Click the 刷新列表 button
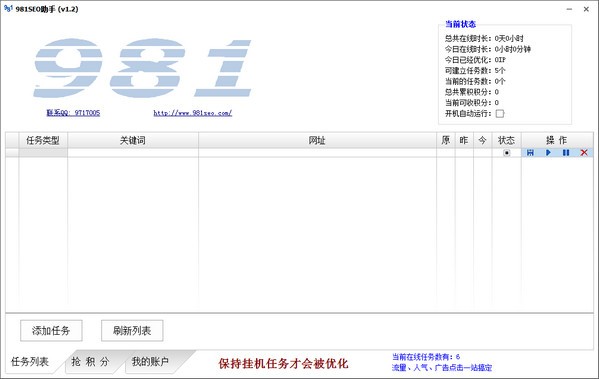 (132, 330)
